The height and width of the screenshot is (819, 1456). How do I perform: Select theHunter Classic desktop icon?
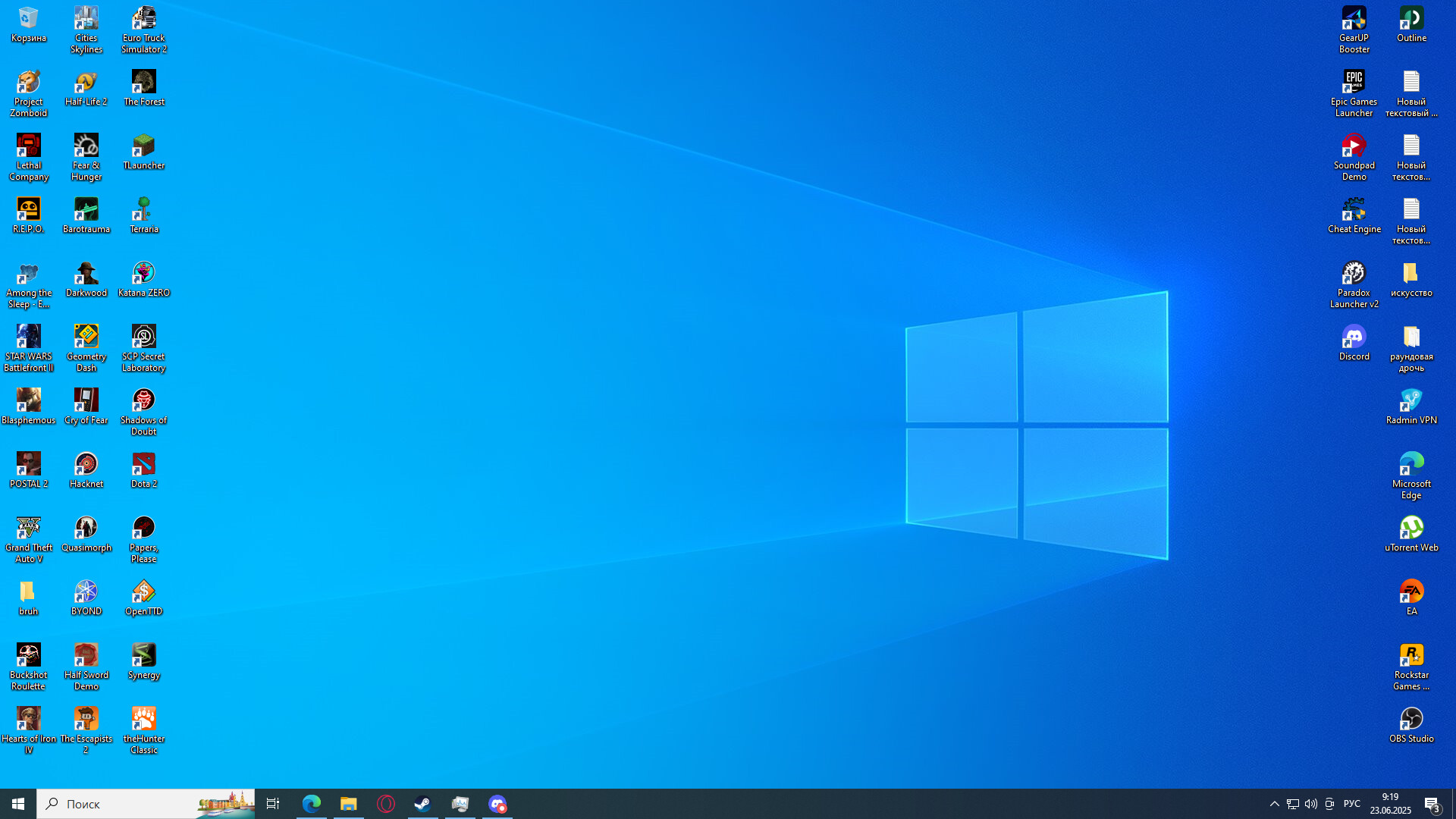pos(144,731)
